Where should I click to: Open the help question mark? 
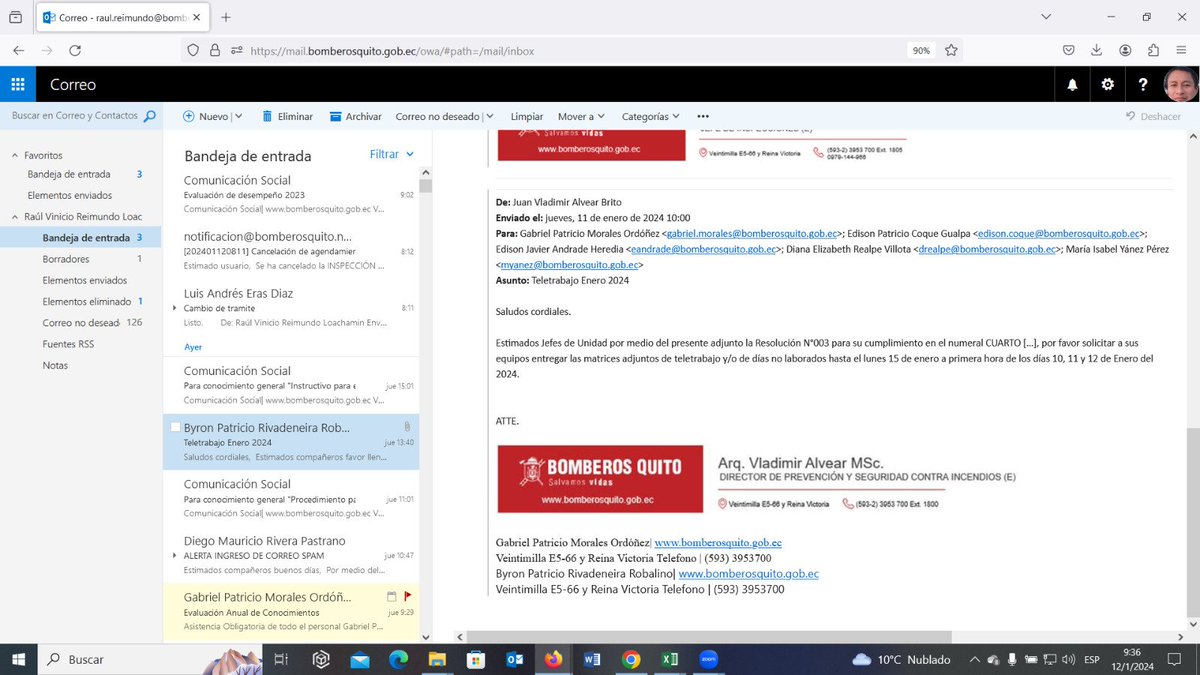1143,85
